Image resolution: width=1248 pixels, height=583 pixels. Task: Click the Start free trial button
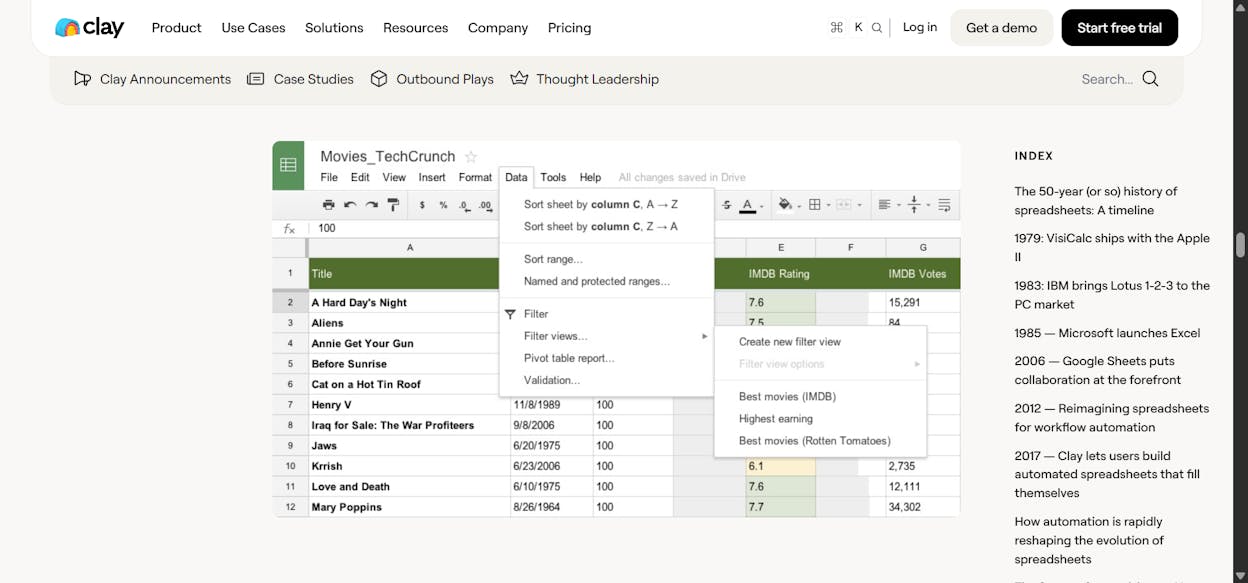[x=1119, y=28]
